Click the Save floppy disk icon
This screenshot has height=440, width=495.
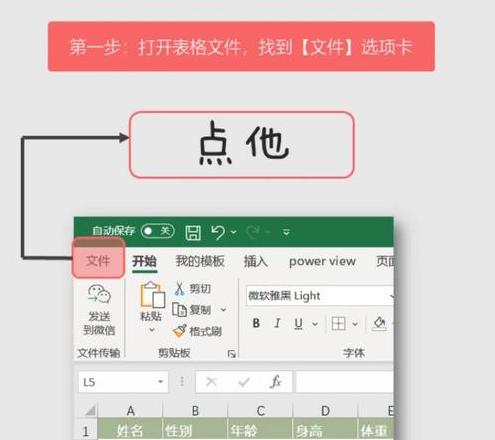pos(193,232)
